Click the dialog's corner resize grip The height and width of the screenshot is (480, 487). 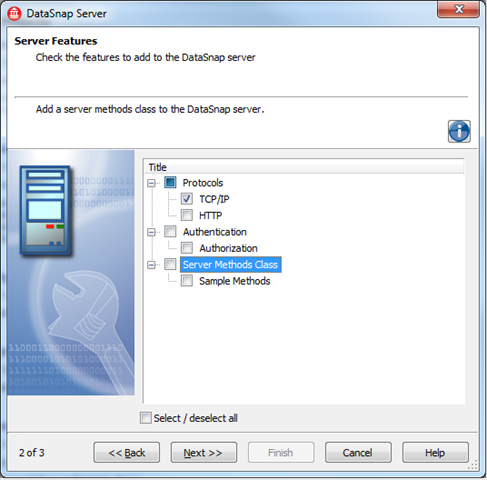pos(473,464)
